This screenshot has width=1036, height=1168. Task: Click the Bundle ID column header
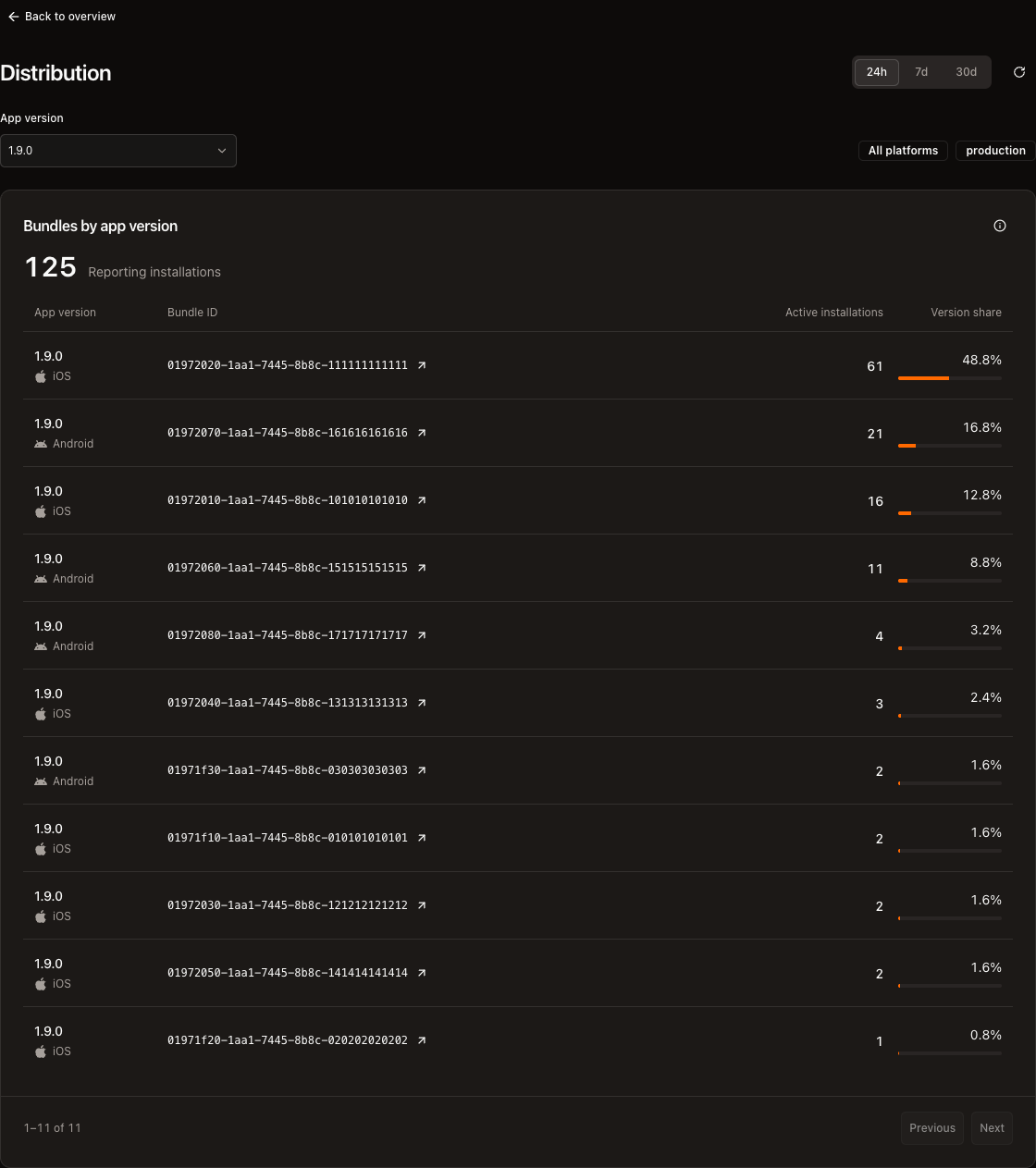[192, 313]
